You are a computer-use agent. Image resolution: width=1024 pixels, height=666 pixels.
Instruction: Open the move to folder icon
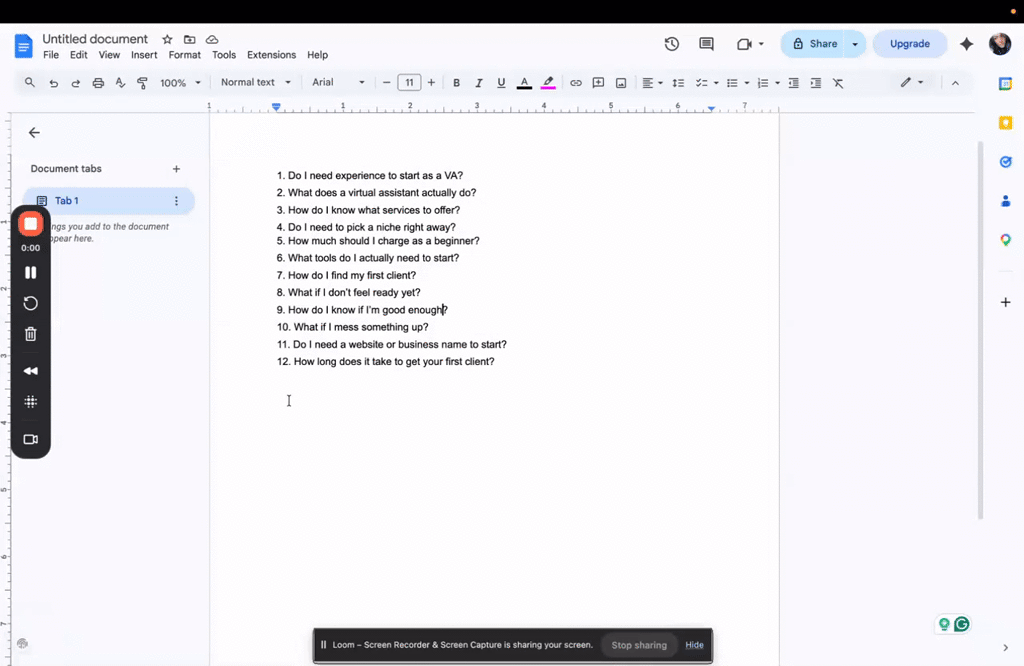point(189,39)
